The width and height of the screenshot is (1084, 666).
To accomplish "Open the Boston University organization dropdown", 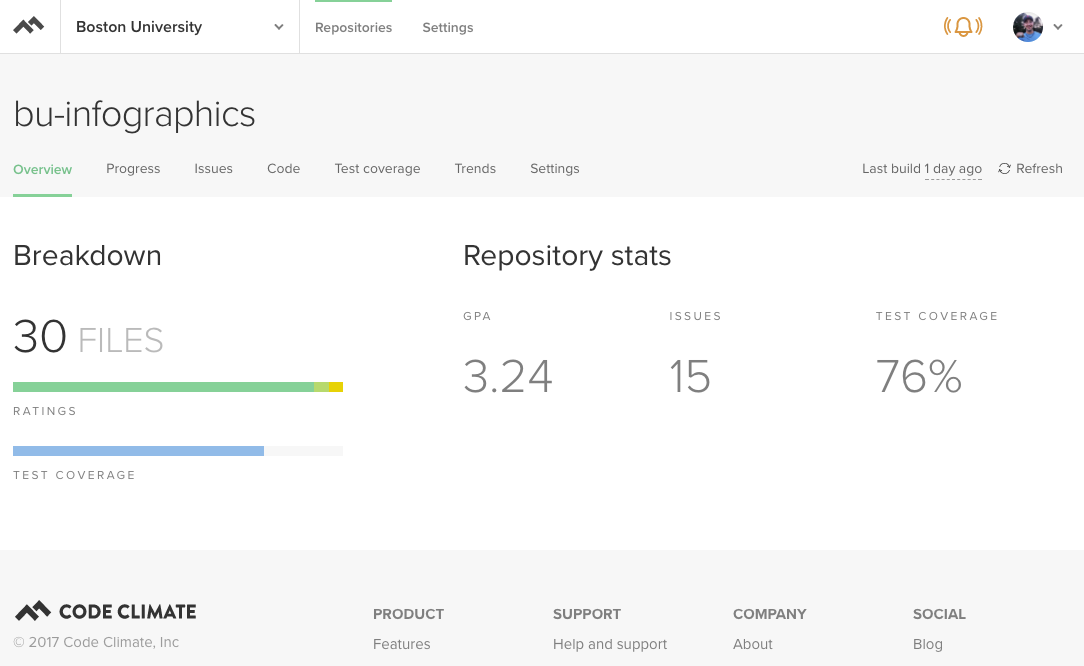I will (180, 27).
